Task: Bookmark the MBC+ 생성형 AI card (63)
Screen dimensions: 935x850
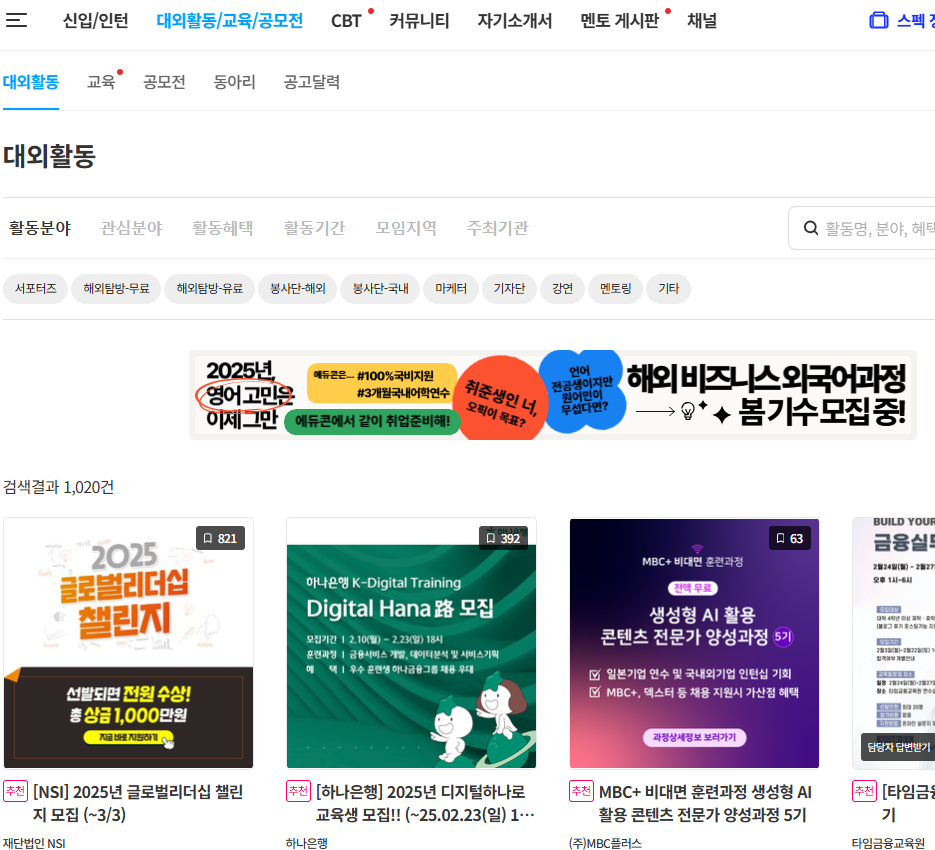Action: click(x=790, y=538)
